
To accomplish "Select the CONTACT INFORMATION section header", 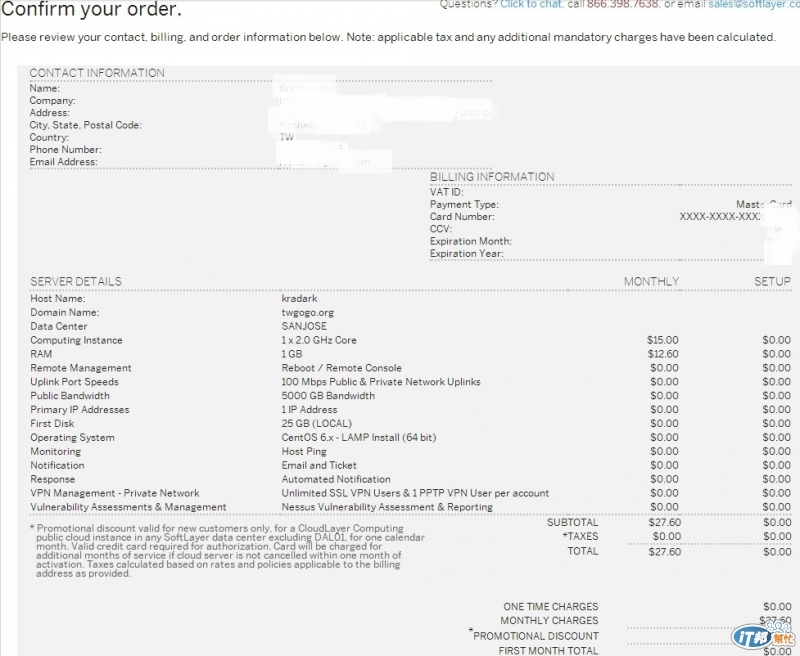I will point(97,73).
